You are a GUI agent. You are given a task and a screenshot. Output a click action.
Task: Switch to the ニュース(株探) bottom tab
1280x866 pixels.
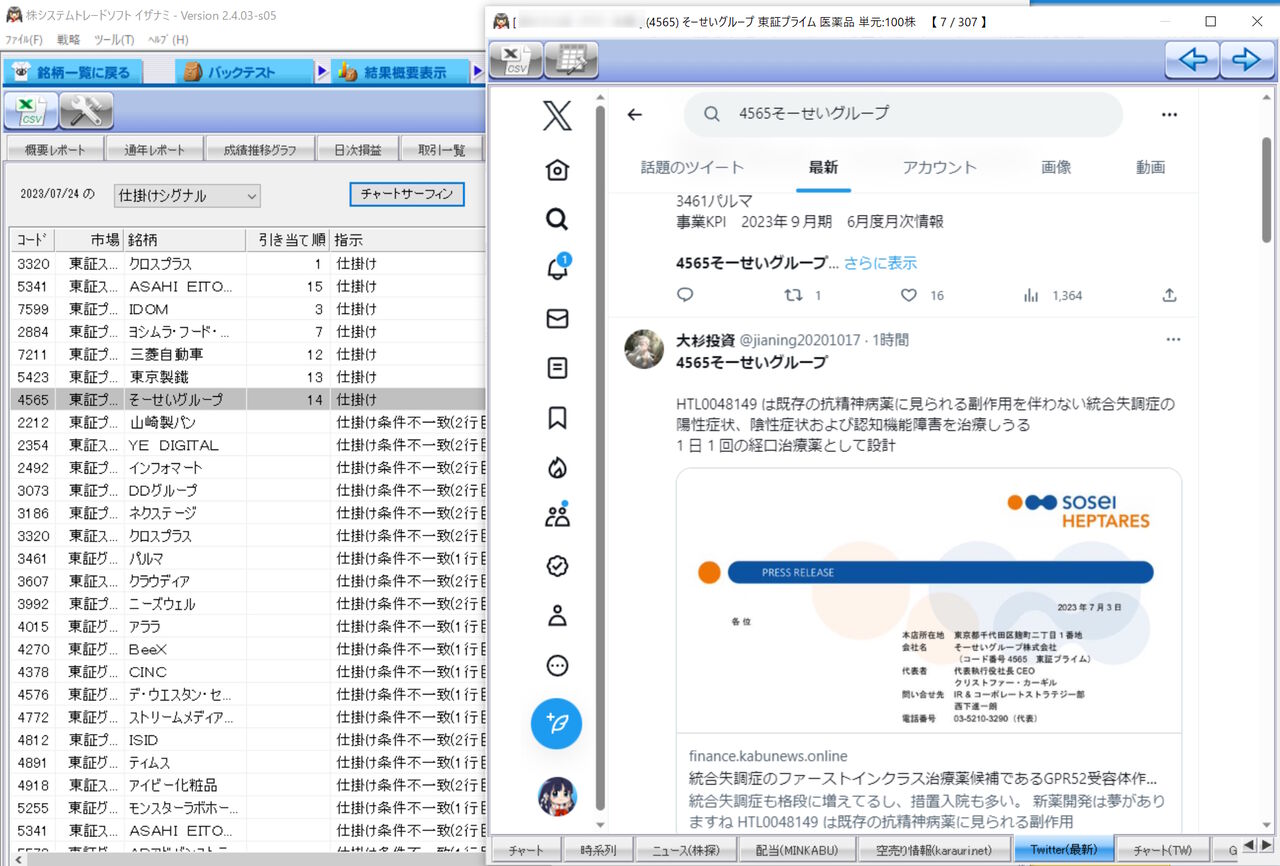pyautogui.click(x=687, y=850)
